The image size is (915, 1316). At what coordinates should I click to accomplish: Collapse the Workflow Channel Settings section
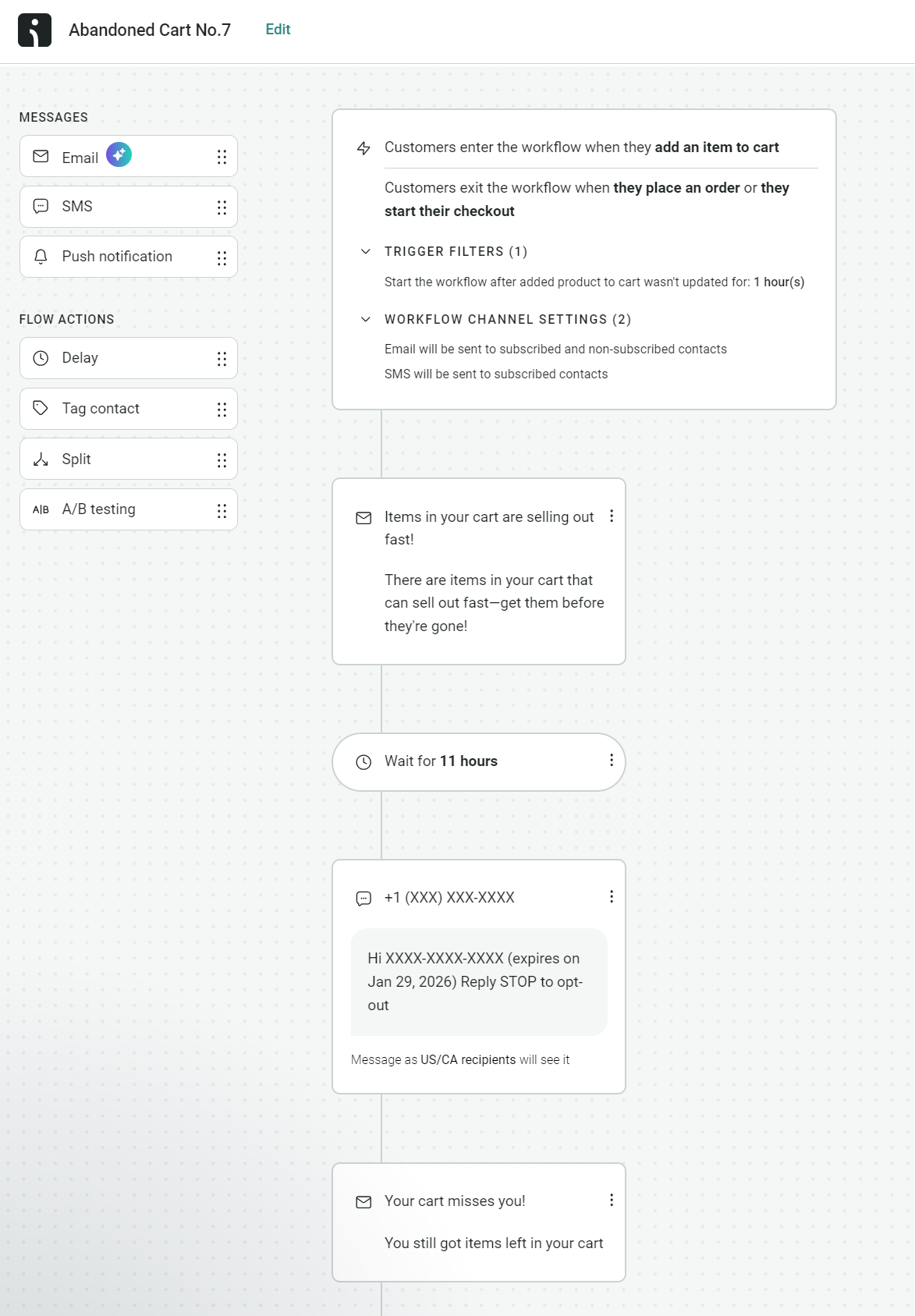366,319
